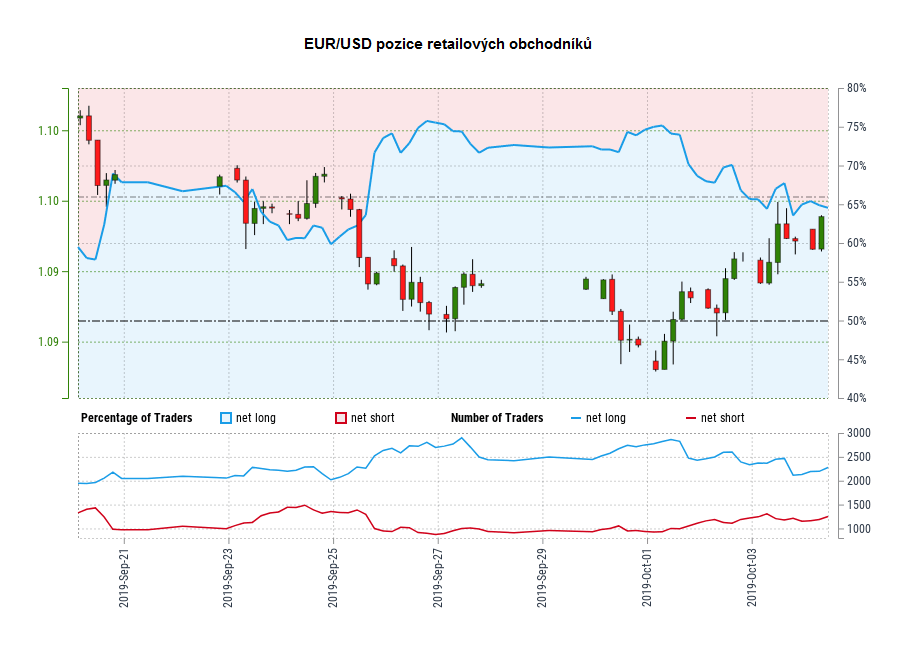Click net short label beside the red line marker
Viewport: 900px width, 650px height.
[x=723, y=418]
